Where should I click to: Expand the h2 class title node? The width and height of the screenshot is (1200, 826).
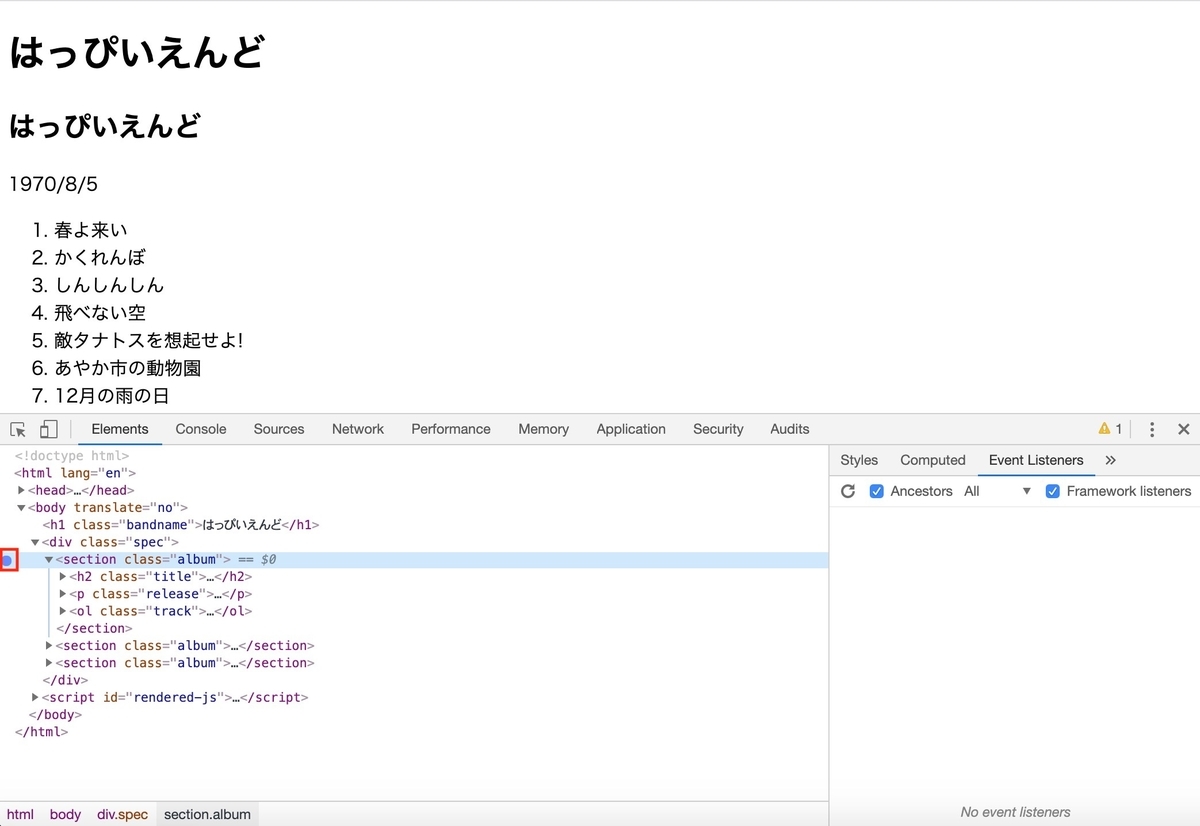pyautogui.click(x=63, y=576)
